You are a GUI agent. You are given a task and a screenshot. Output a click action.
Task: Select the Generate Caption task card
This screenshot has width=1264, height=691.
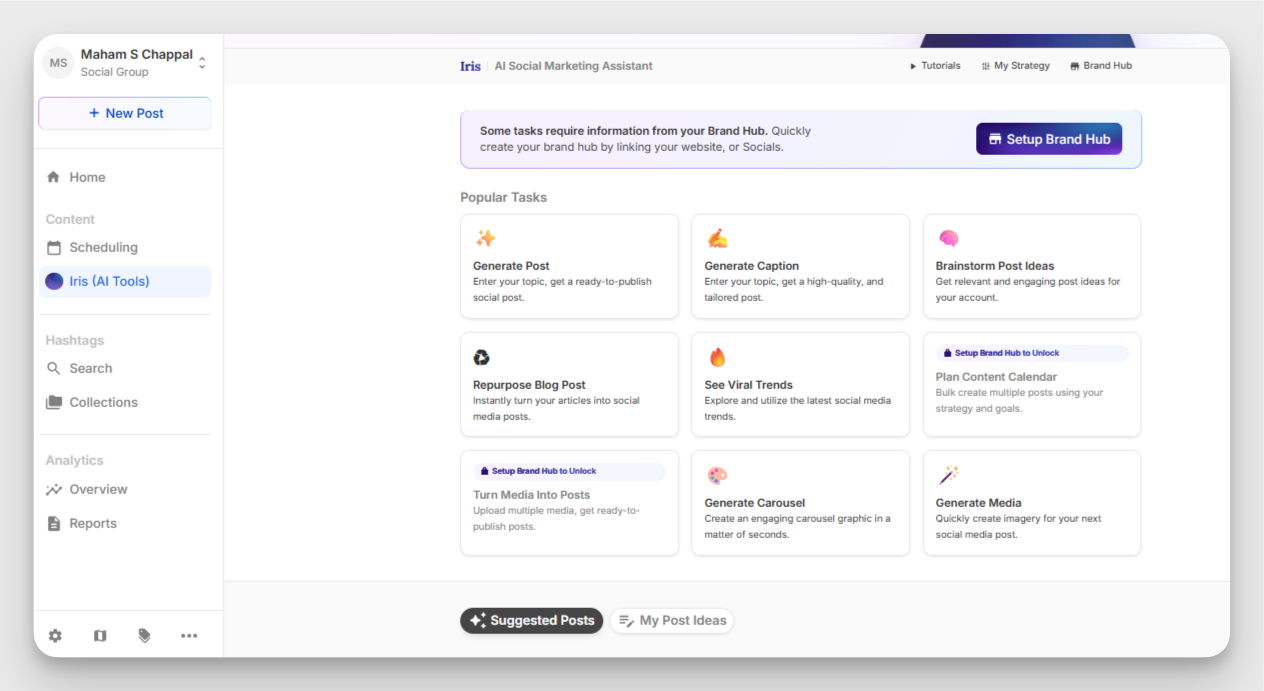click(800, 267)
